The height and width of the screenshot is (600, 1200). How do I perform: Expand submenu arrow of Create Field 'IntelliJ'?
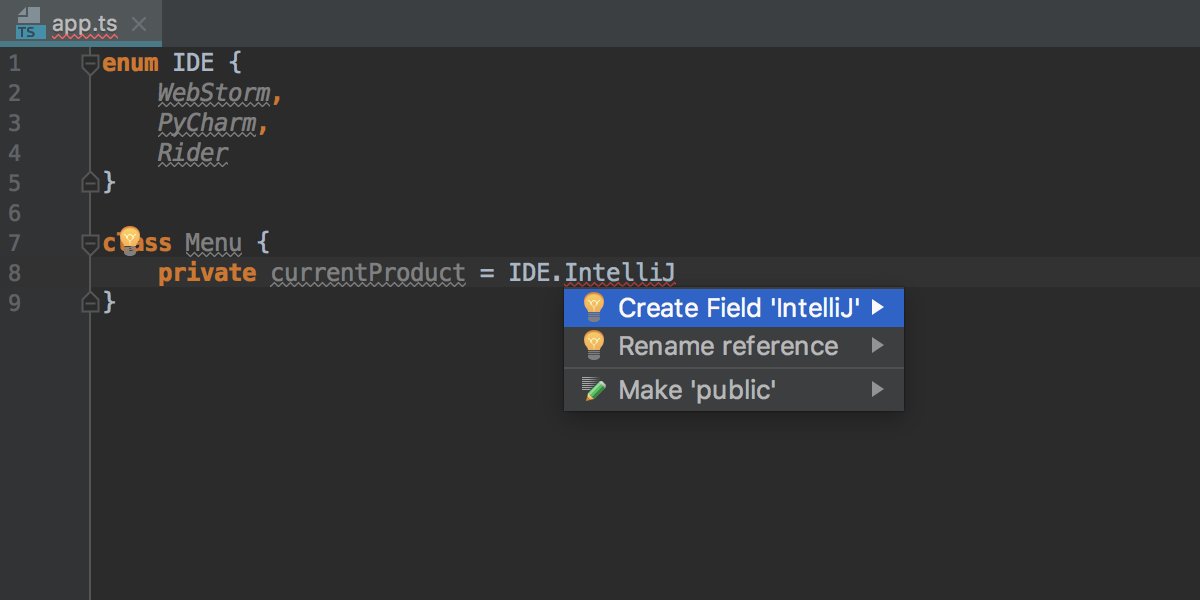pos(878,308)
